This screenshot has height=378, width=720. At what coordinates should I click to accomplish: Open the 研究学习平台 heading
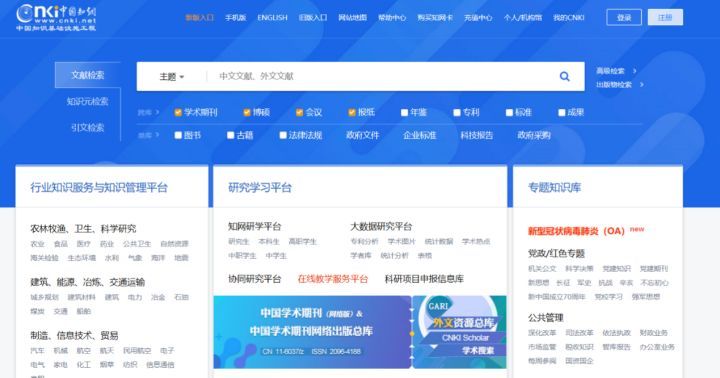tap(259, 187)
